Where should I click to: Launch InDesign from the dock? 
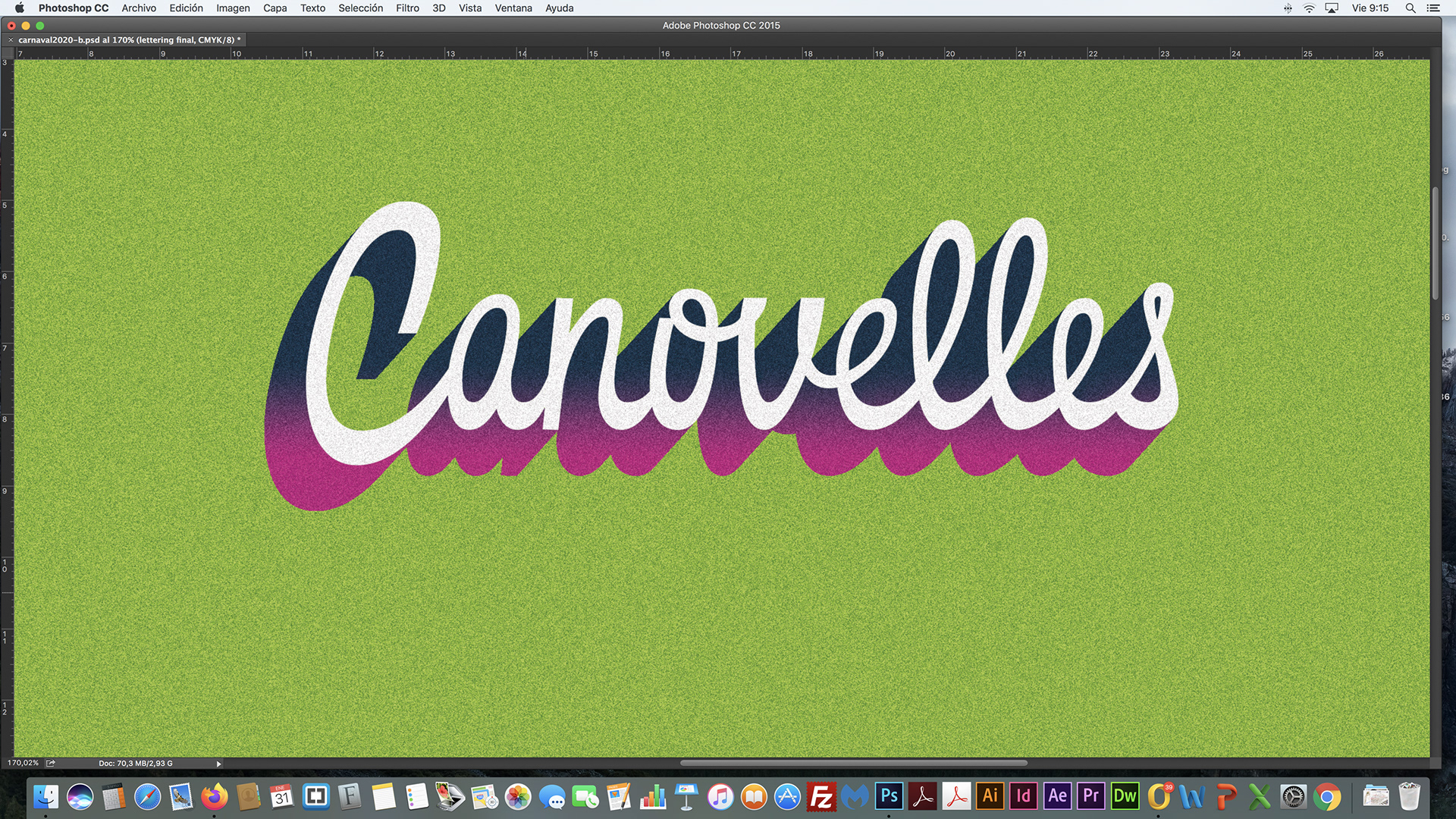coord(1023,796)
